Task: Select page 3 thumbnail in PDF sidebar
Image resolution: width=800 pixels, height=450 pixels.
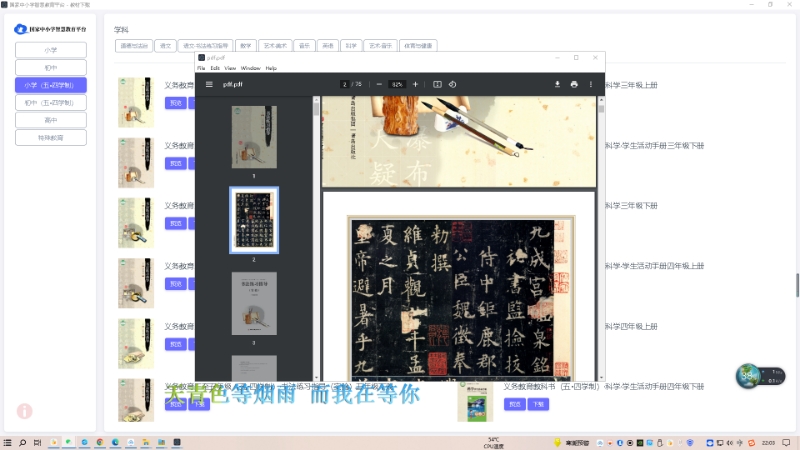Action: (x=254, y=304)
